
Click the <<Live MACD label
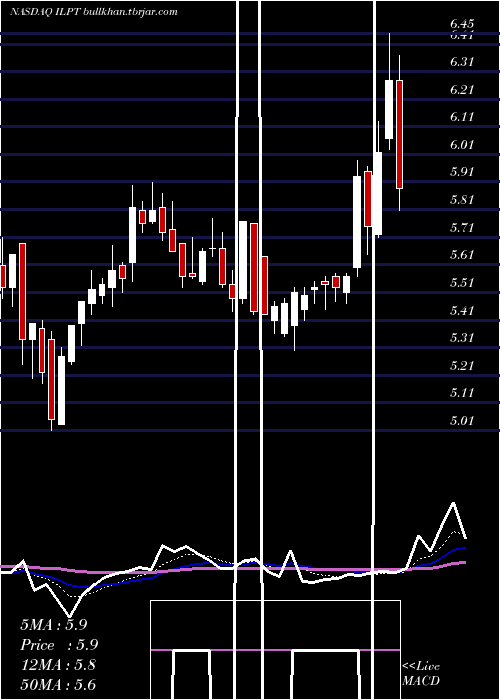421,674
